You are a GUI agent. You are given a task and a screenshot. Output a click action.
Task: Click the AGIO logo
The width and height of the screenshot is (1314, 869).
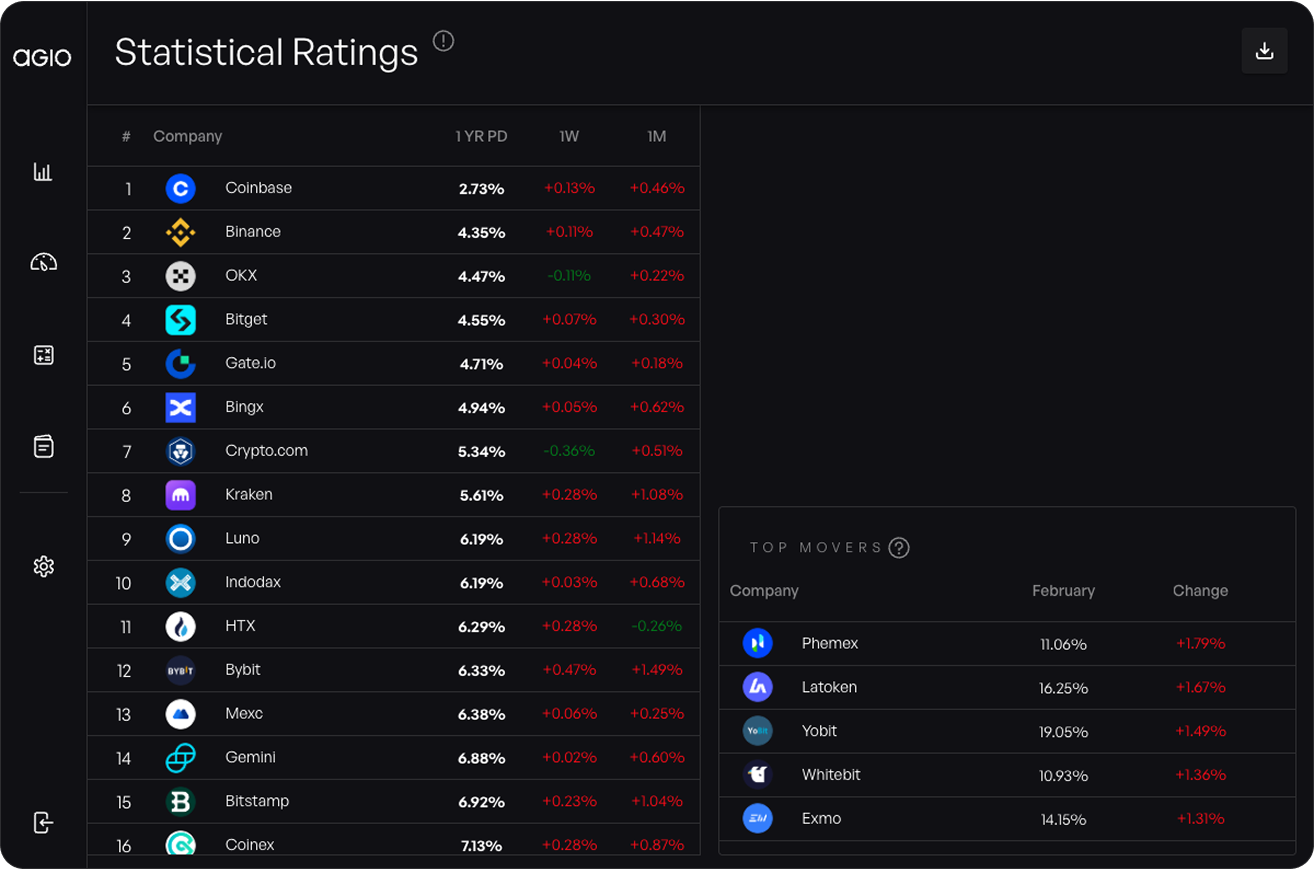[43, 57]
